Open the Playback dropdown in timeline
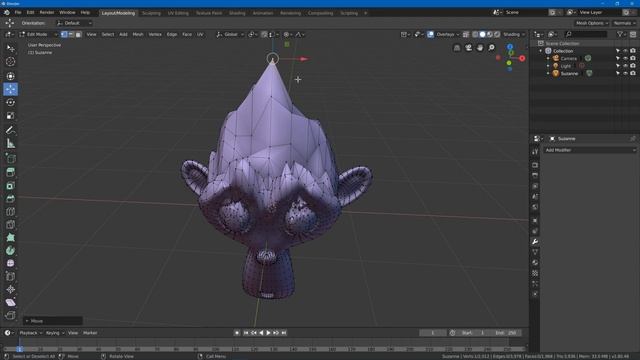 [x=31, y=333]
